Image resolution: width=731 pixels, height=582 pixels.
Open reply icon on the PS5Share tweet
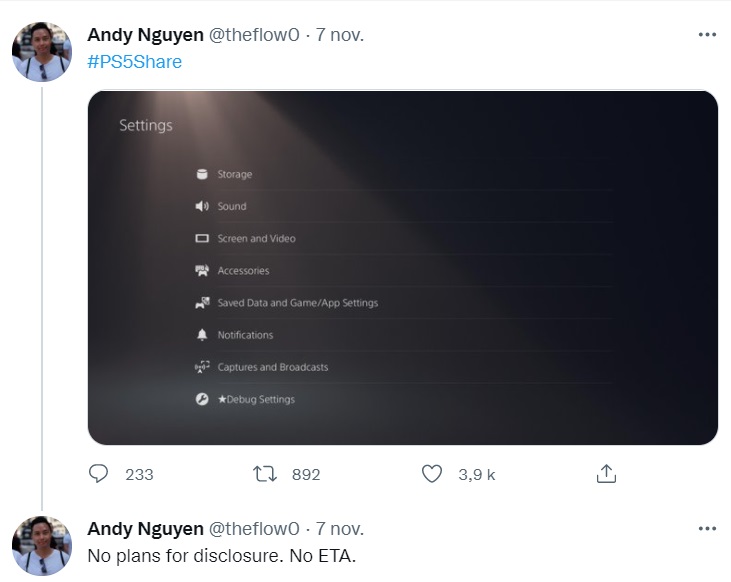98,474
